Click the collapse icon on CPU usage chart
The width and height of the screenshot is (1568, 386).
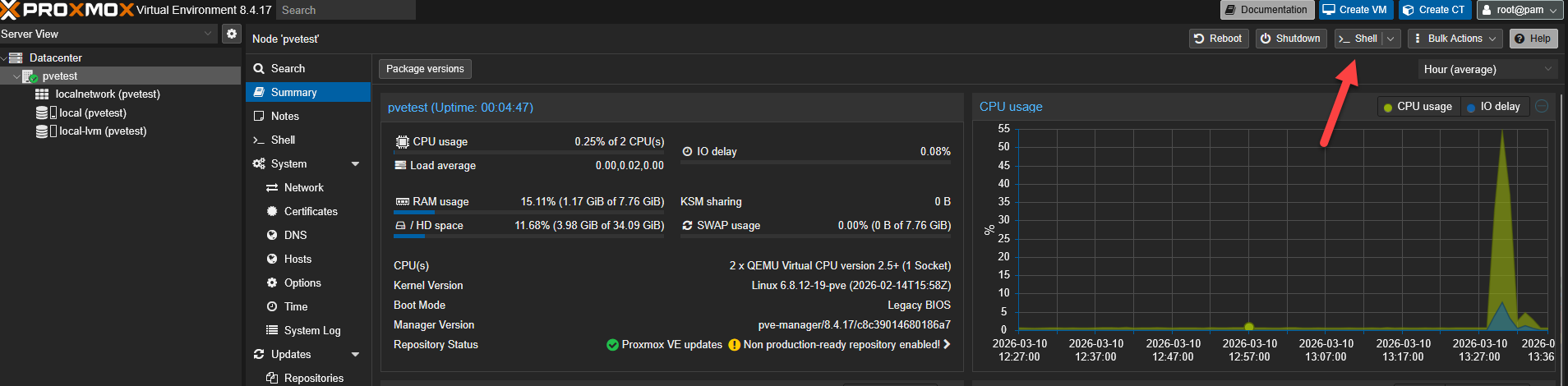(1542, 106)
